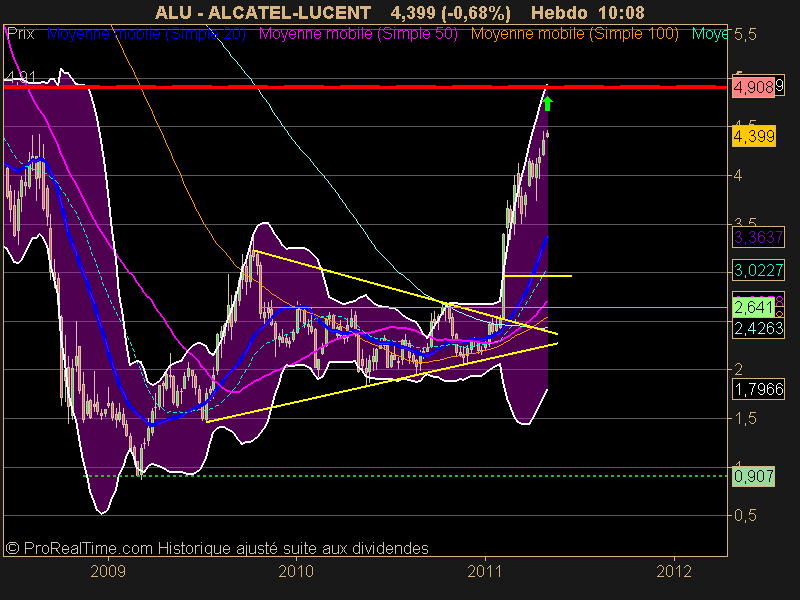The height and width of the screenshot is (600, 800).
Task: Click the 4 price axis label
Action: tap(738, 176)
